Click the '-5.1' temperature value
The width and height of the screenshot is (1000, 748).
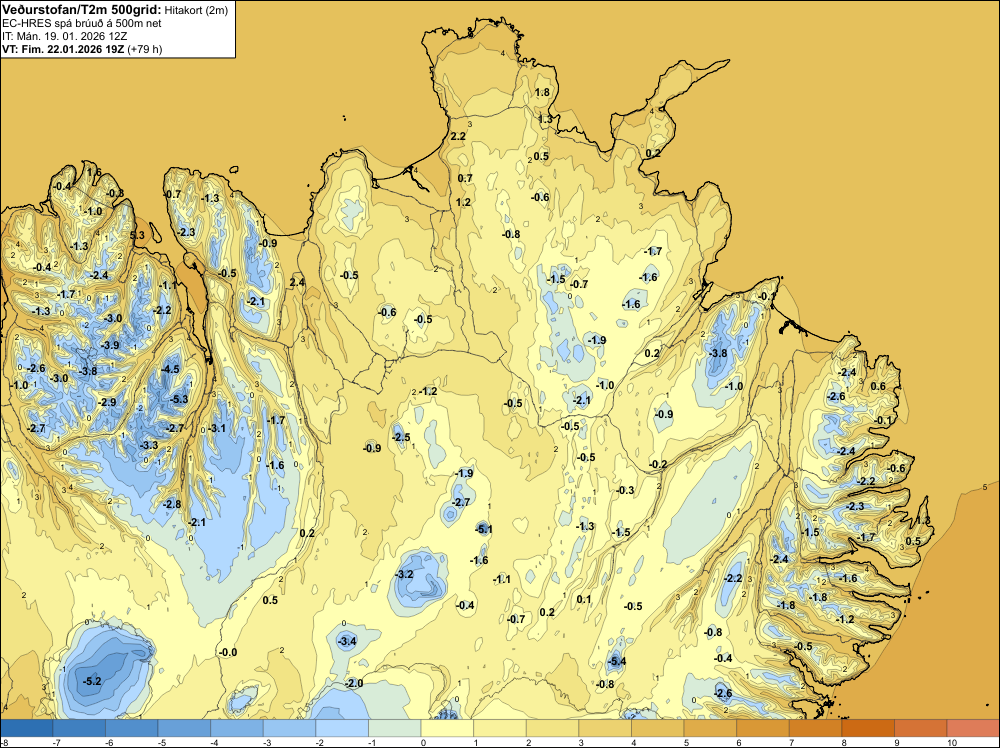tap(484, 529)
